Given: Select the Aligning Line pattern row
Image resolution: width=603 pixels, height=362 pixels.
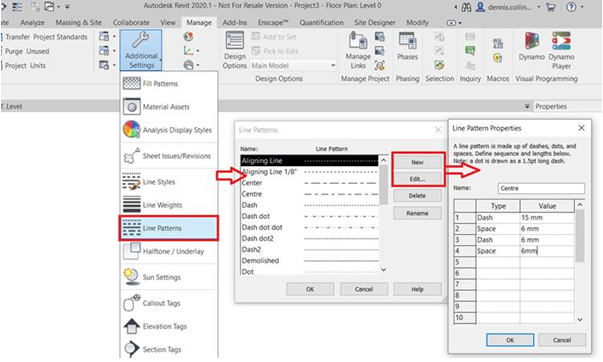Looking at the screenshot, I should [310, 160].
